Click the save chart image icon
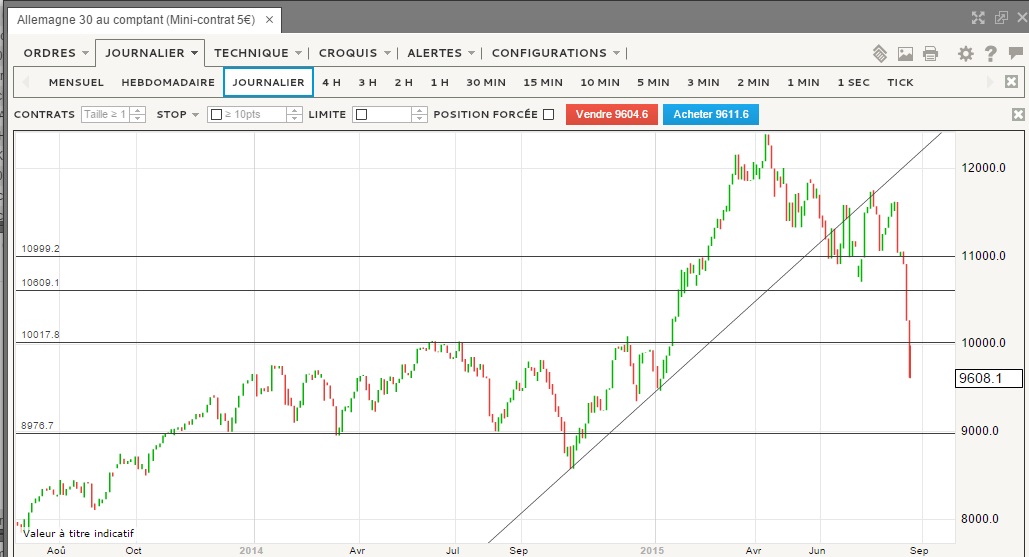 pyautogui.click(x=906, y=53)
